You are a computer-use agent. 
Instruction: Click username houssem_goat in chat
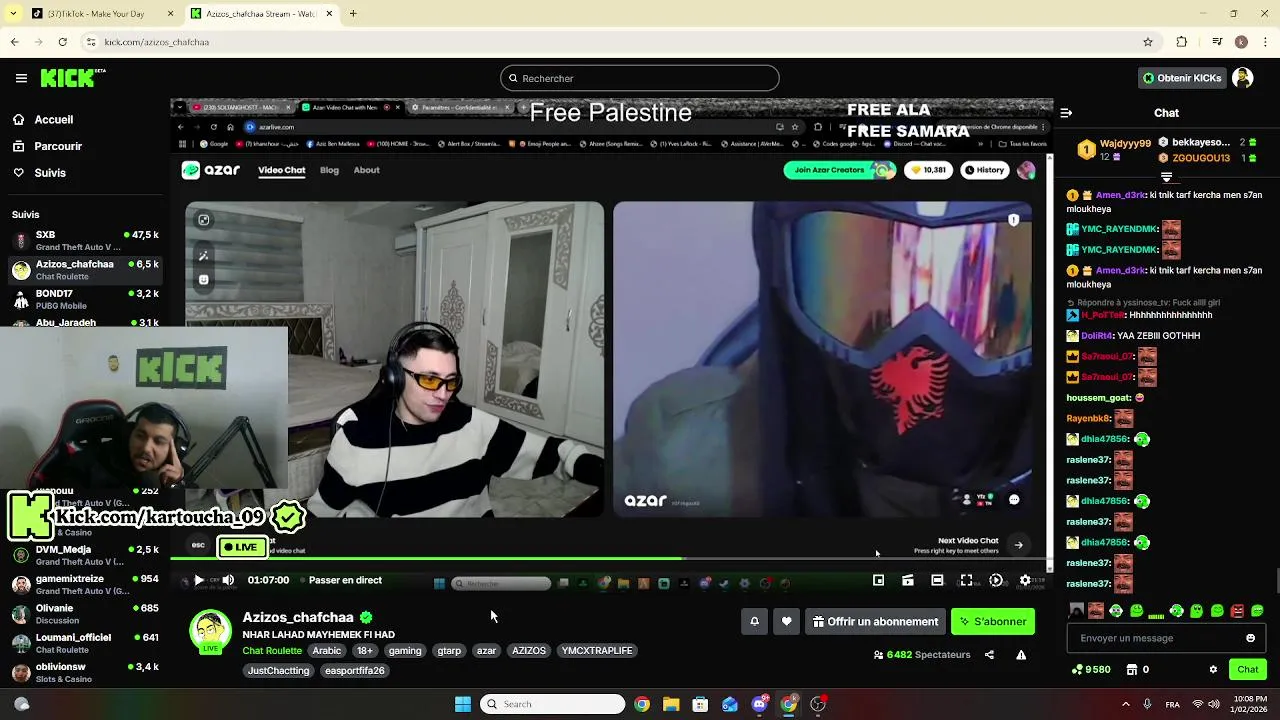click(x=1097, y=397)
